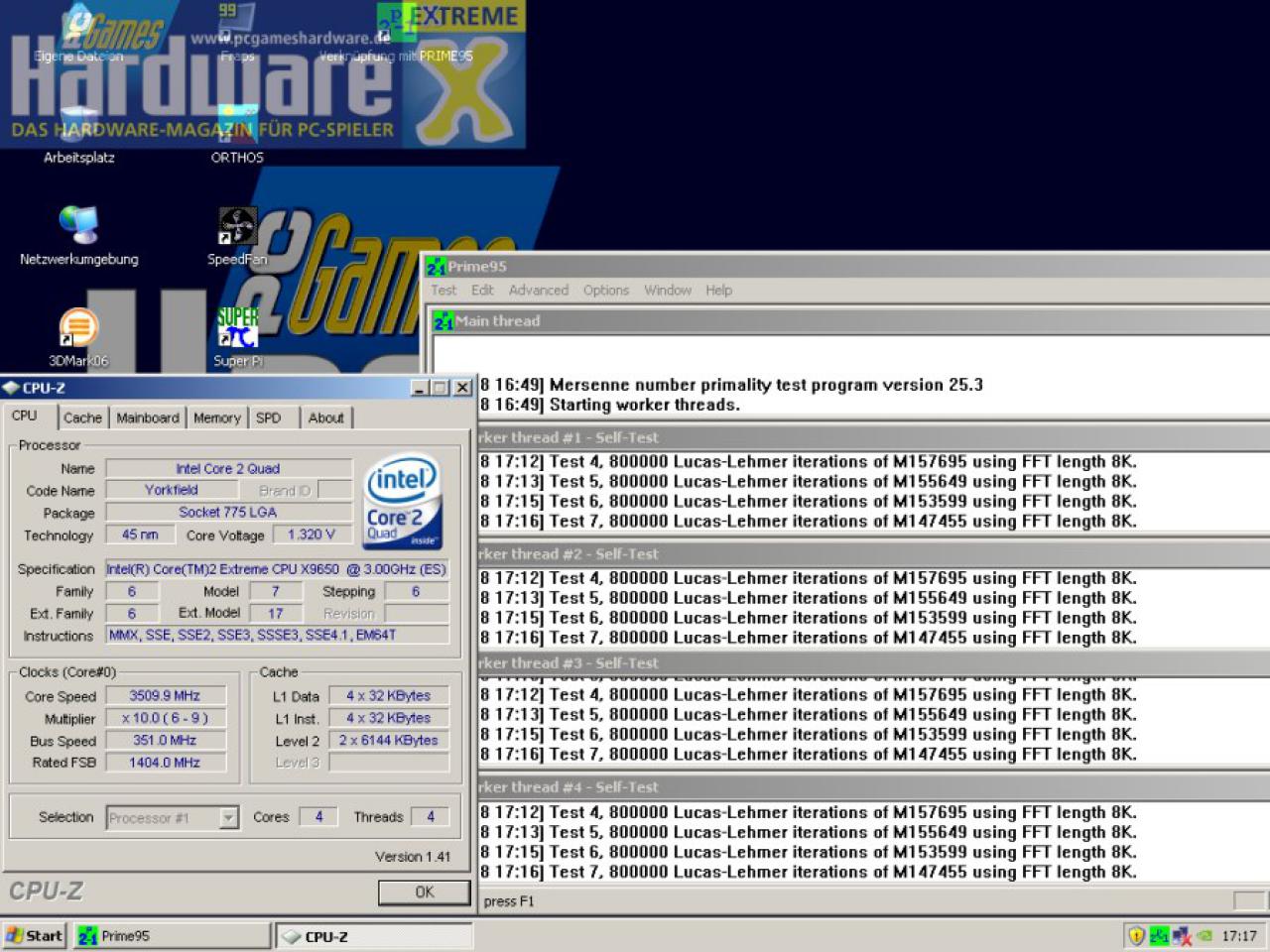Click the Level 2 cache value 2 x 6144 KBytes
Image resolution: width=1270 pixels, height=952 pixels.
click(x=389, y=741)
